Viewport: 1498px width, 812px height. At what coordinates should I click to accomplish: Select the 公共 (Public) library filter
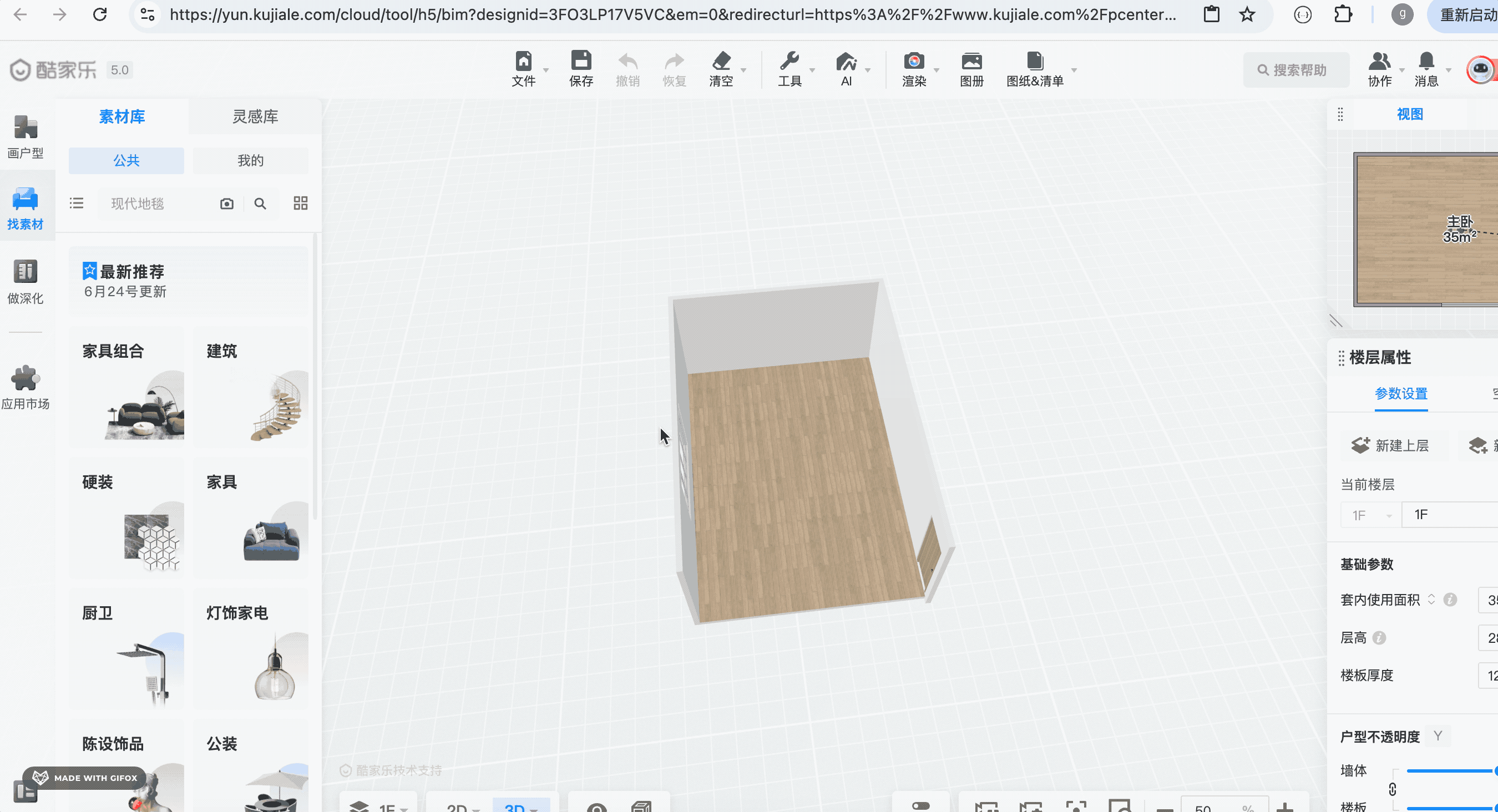click(126, 160)
